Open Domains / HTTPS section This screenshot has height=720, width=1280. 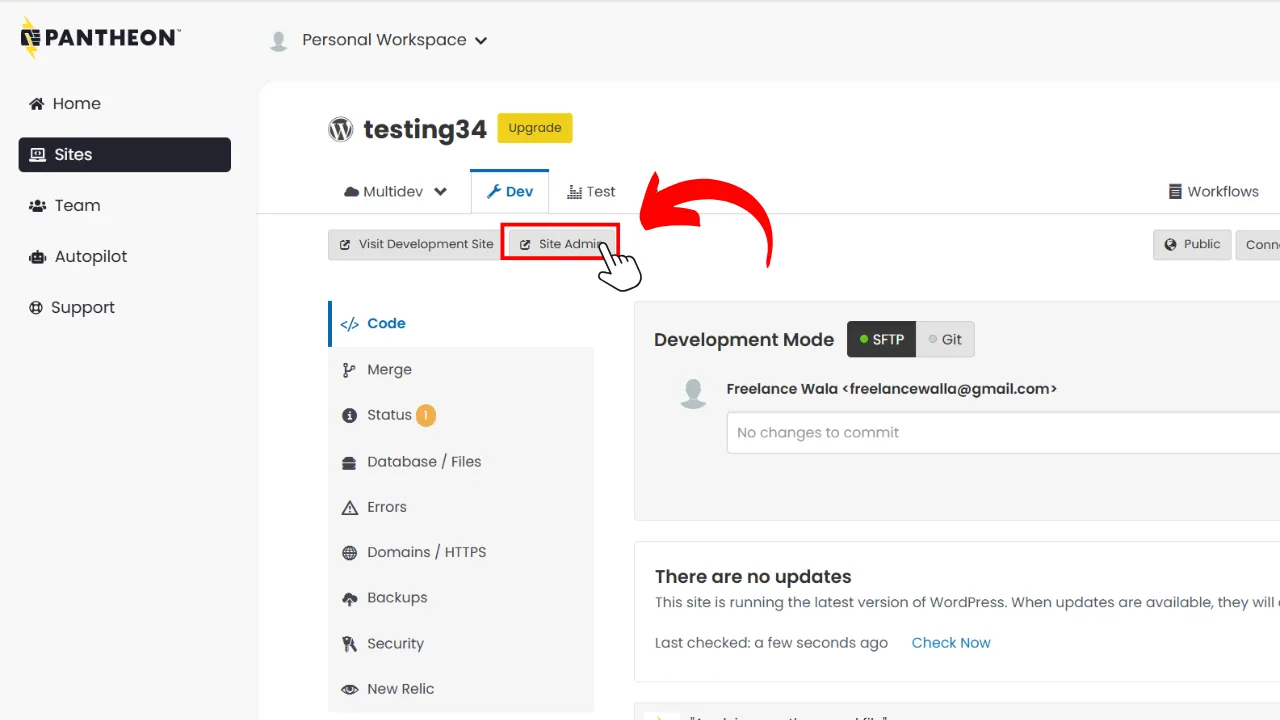click(x=462, y=552)
